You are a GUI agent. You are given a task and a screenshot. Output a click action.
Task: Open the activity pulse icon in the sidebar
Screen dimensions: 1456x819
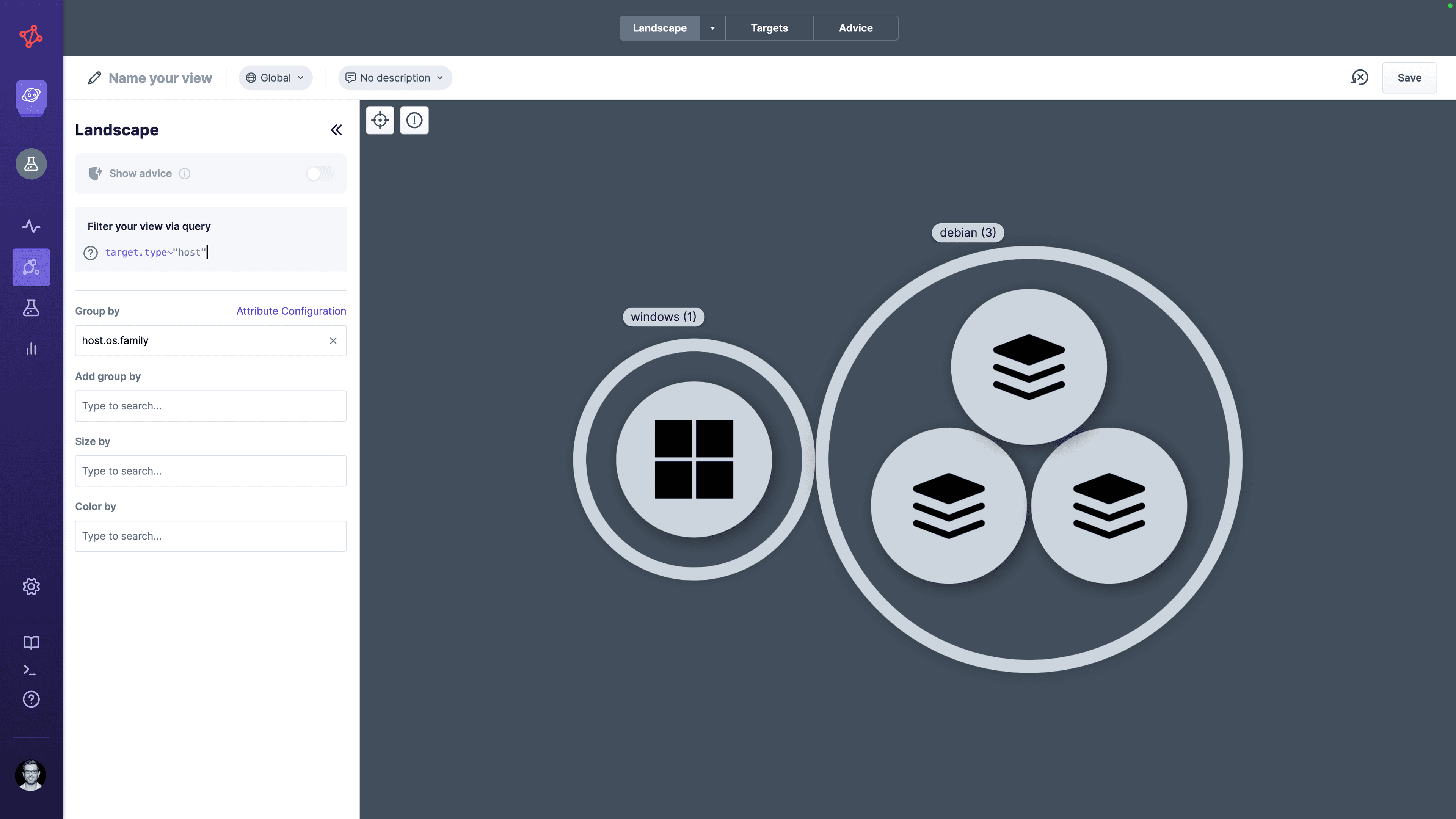pos(31,226)
